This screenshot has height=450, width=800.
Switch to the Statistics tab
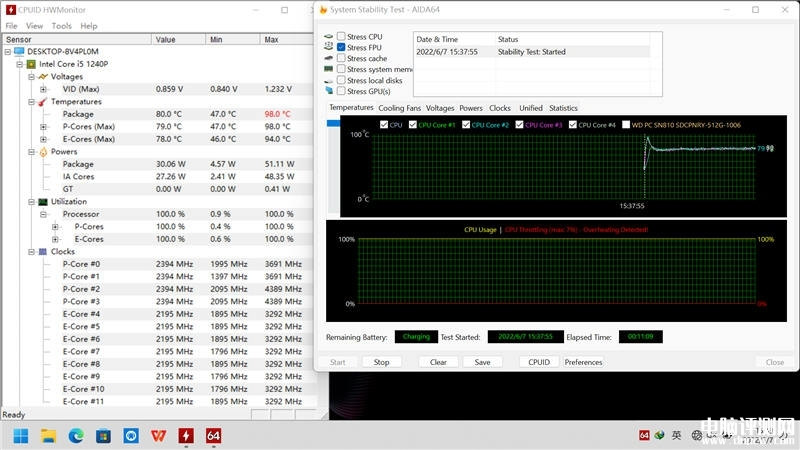[563, 108]
